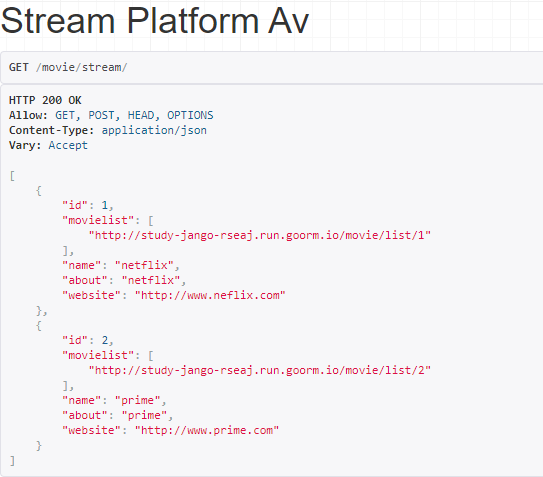Click the "name": "netflix" line

[121, 265]
